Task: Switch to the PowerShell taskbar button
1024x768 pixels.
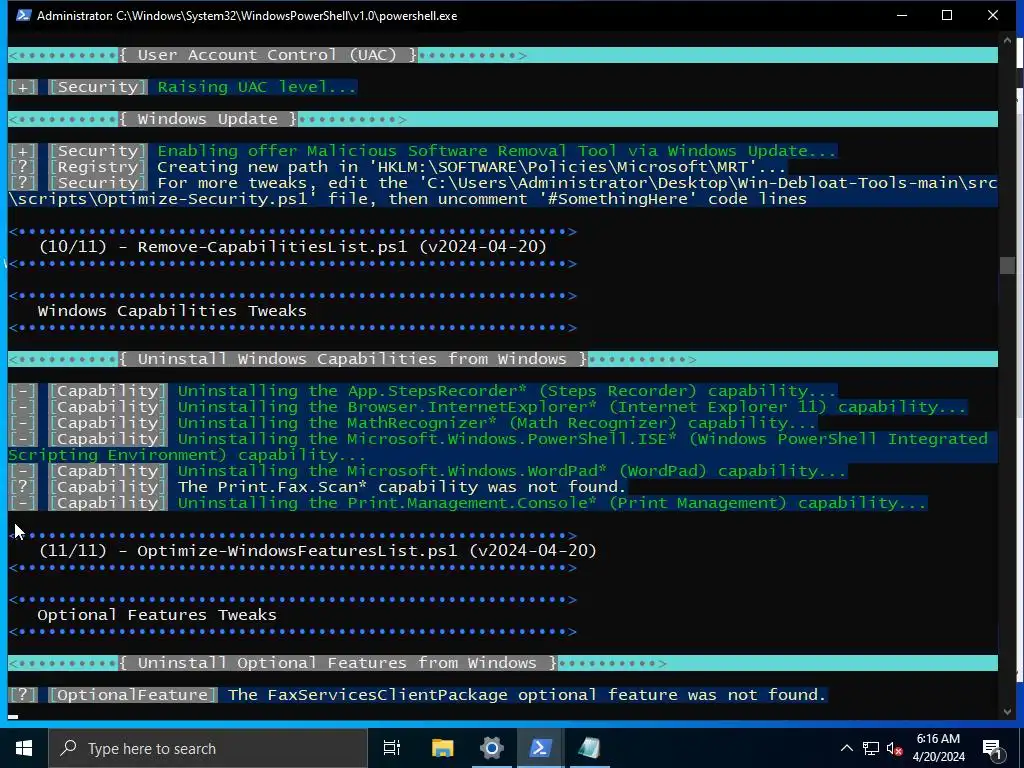Action: (540, 748)
